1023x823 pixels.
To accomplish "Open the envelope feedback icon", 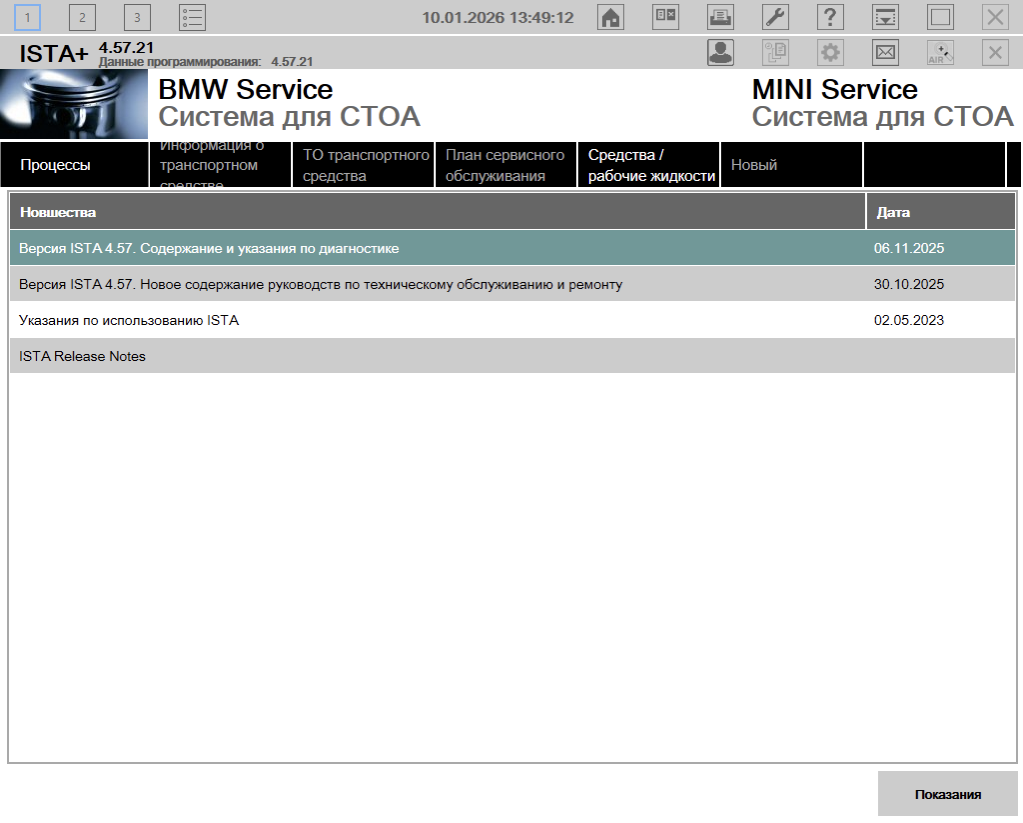I will (885, 53).
